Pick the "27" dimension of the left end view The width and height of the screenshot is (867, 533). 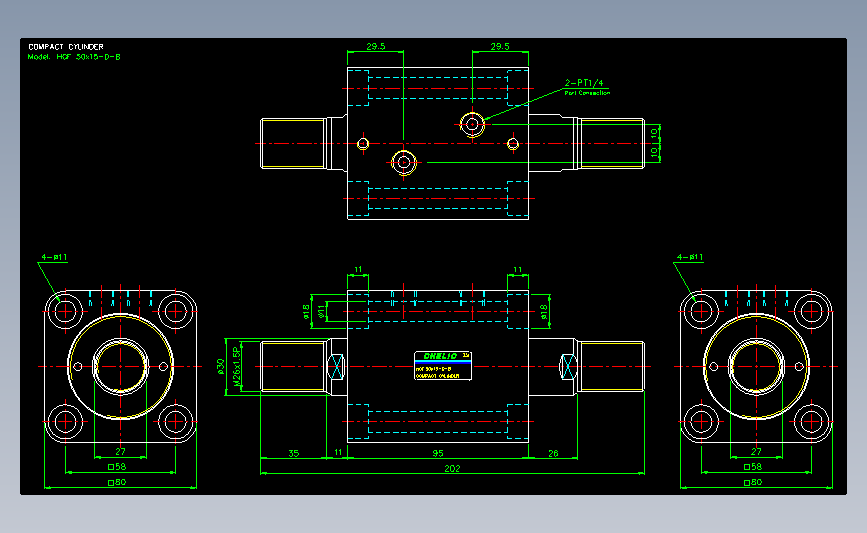[x=121, y=452]
